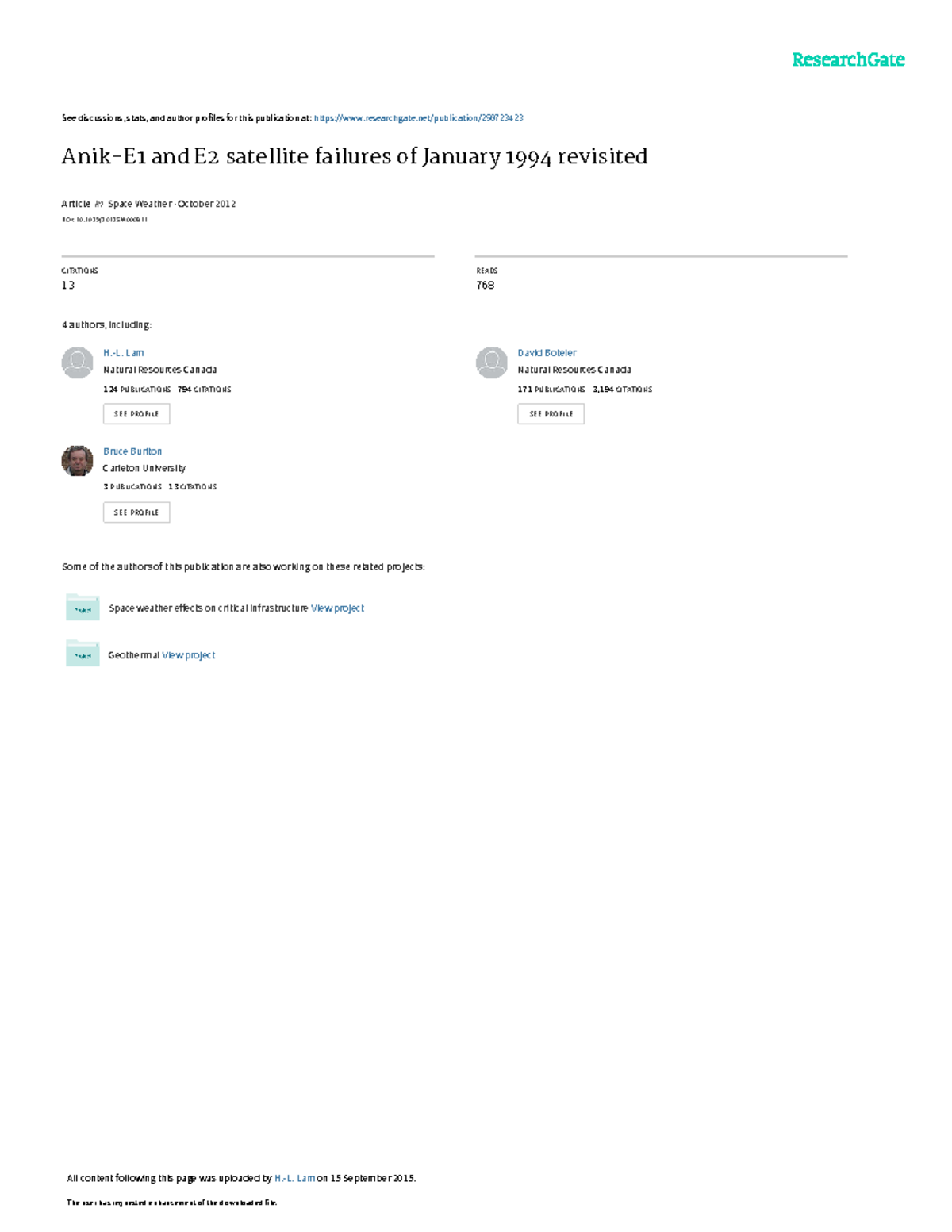Viewport: 952px width, 1232px height.
Task: Click the 13 citations count
Action: click(x=68, y=285)
